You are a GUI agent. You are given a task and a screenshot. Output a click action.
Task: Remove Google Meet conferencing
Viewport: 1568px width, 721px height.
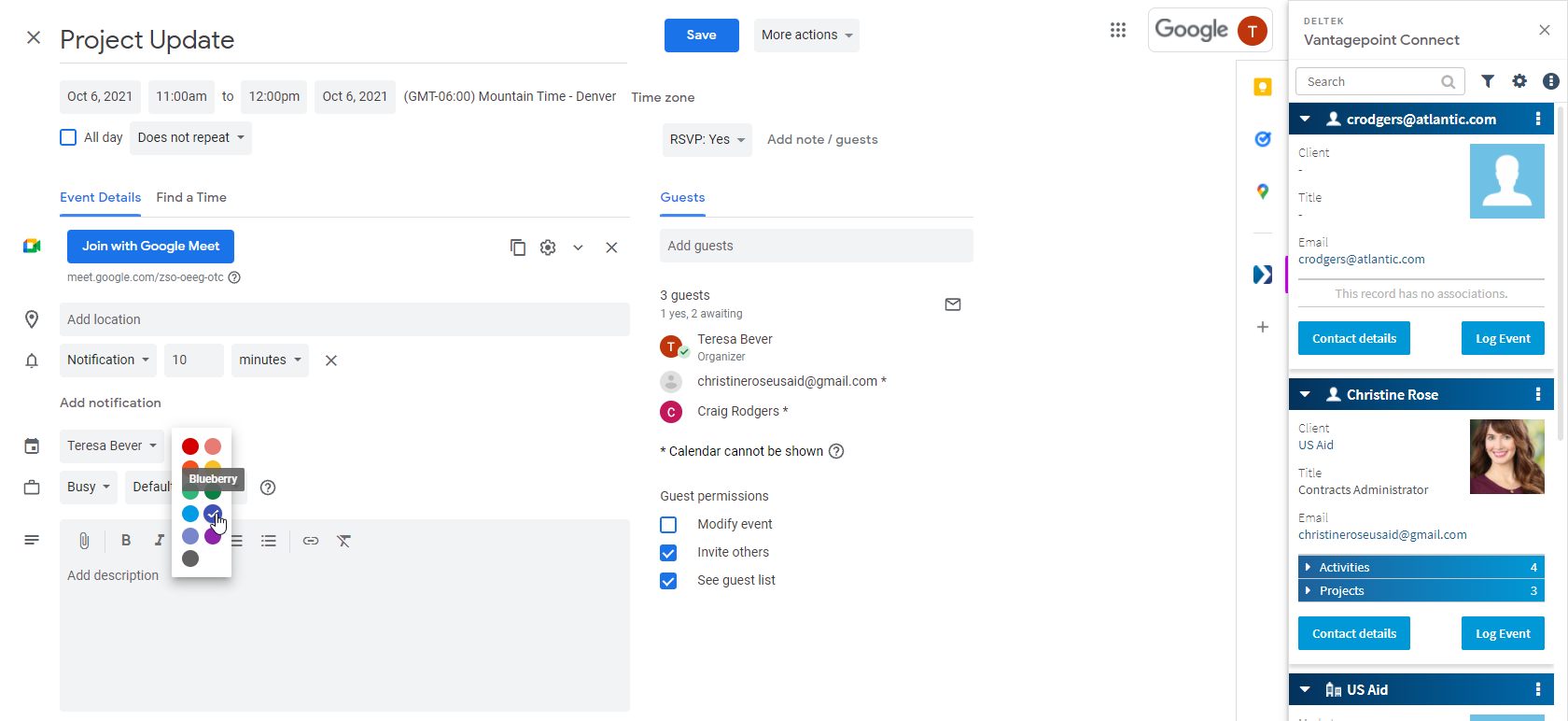(x=611, y=247)
